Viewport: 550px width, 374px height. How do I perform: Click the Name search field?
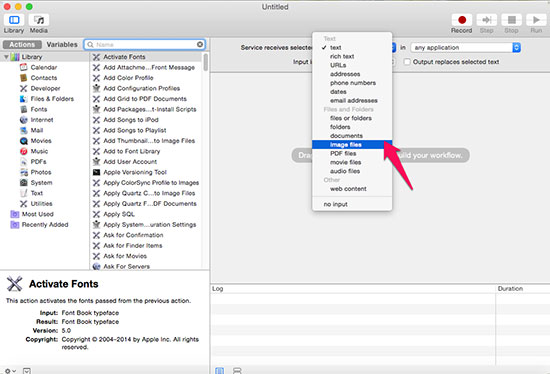point(145,45)
